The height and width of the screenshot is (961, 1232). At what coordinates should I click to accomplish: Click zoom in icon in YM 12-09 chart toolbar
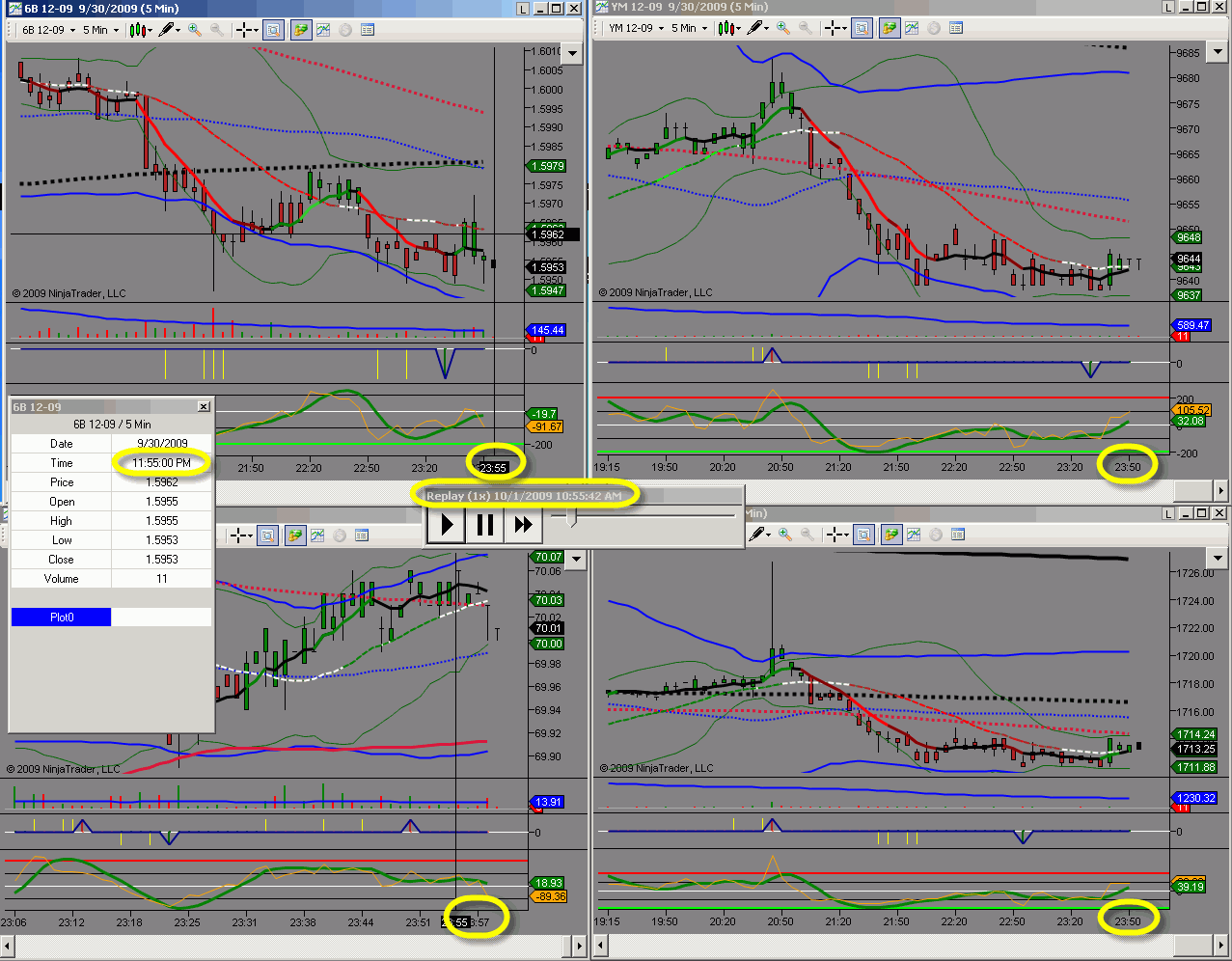pyautogui.click(x=783, y=28)
